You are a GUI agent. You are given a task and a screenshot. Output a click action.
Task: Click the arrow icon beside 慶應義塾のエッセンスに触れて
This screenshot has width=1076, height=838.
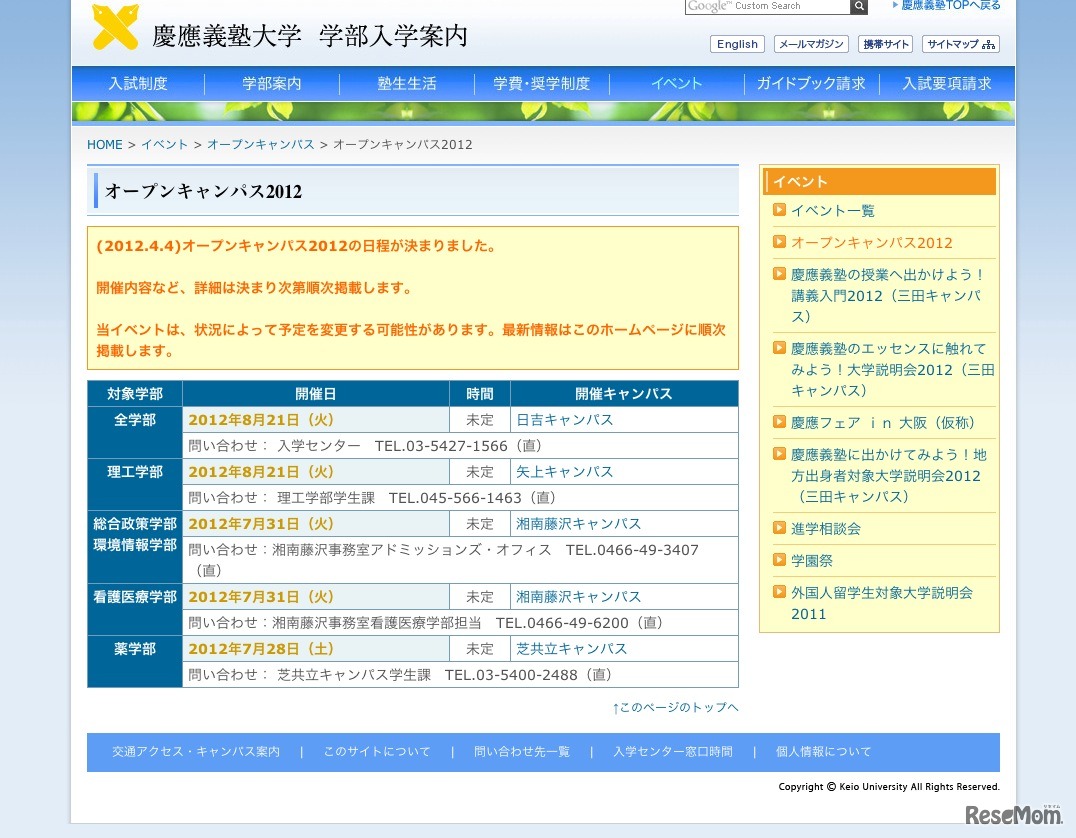coord(779,347)
